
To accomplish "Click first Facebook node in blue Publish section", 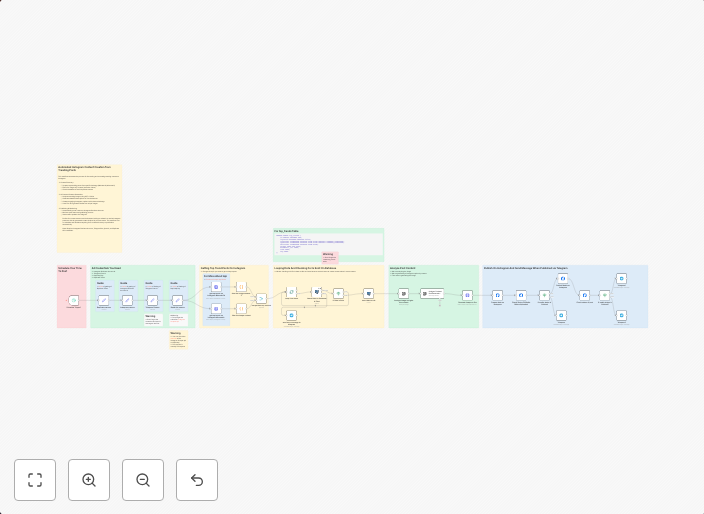I will click(497, 295).
